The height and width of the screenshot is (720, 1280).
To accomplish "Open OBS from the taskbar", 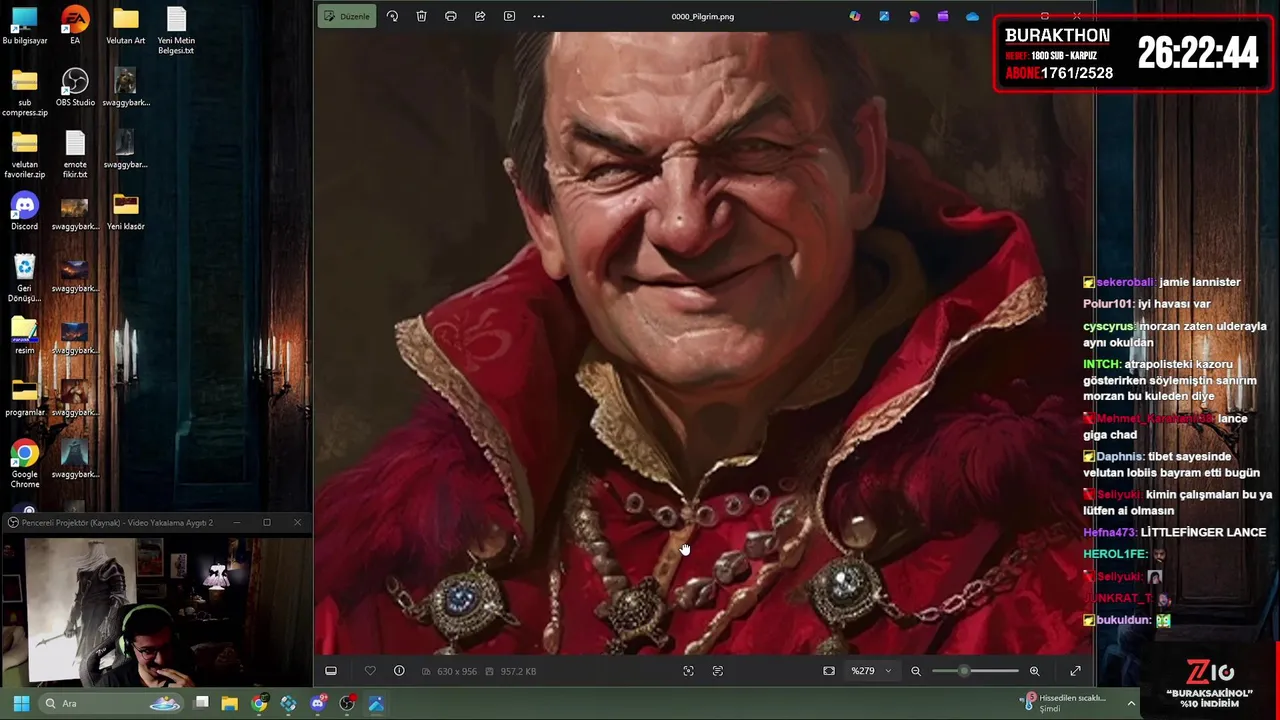I will click(x=347, y=703).
